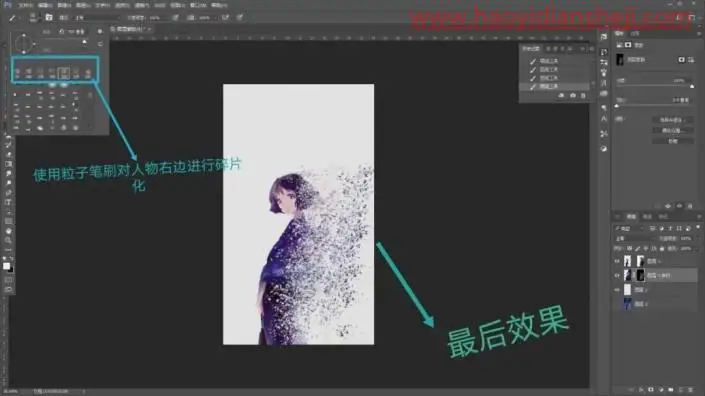
Task: Click mask Density slider handle
Action: (692, 86)
